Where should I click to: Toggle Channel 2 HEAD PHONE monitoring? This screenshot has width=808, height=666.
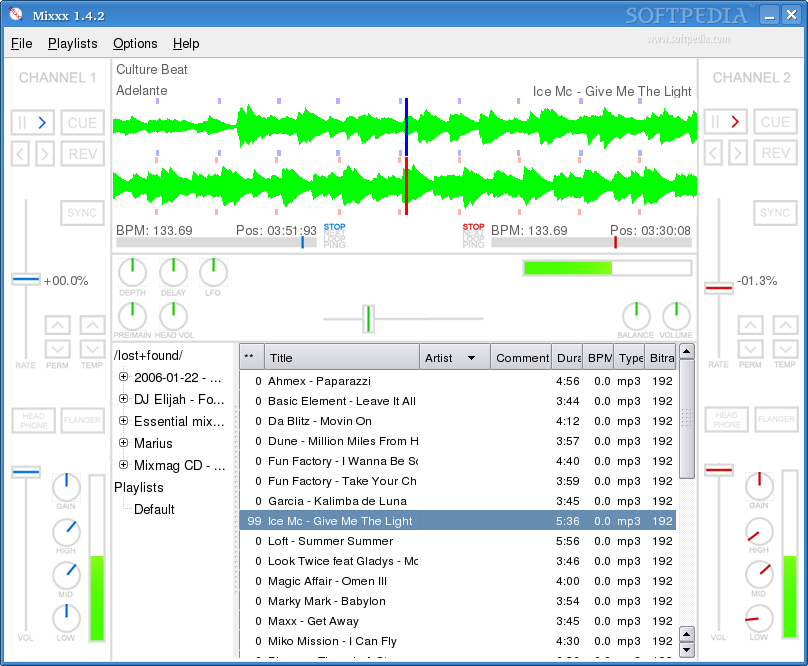[x=727, y=420]
